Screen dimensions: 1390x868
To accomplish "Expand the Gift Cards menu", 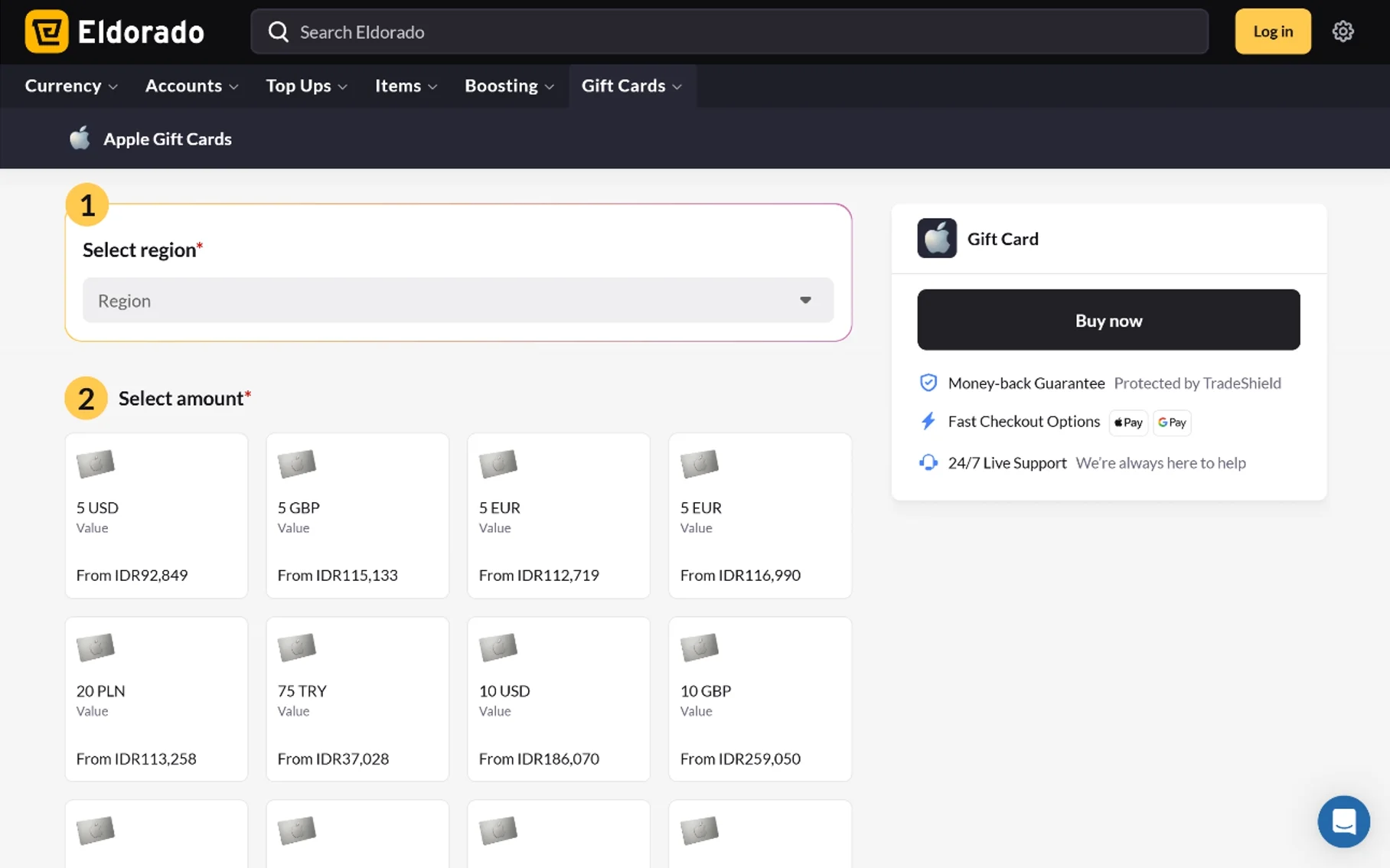I will pyautogui.click(x=632, y=86).
